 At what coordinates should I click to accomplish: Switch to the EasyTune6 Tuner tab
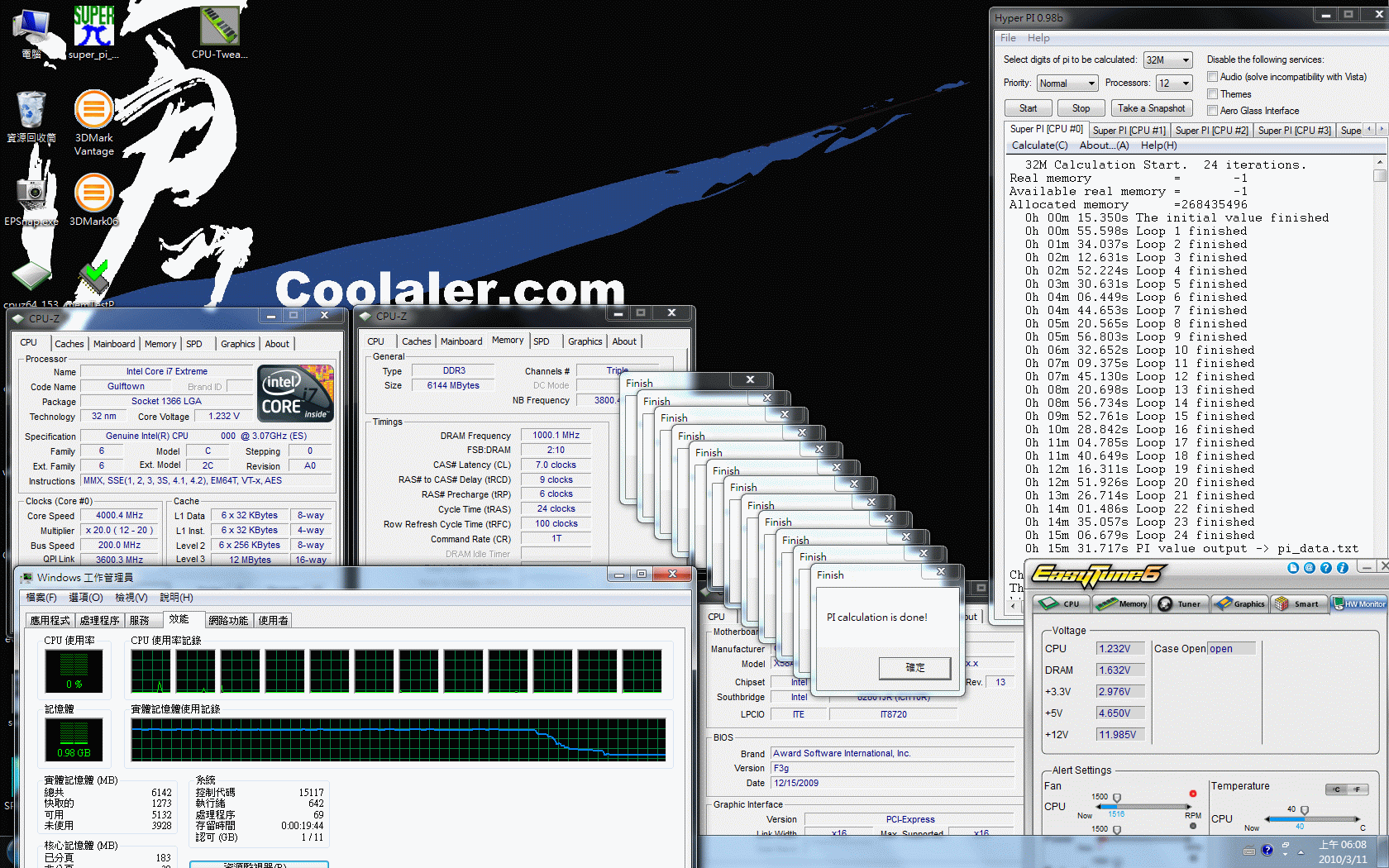click(1181, 604)
